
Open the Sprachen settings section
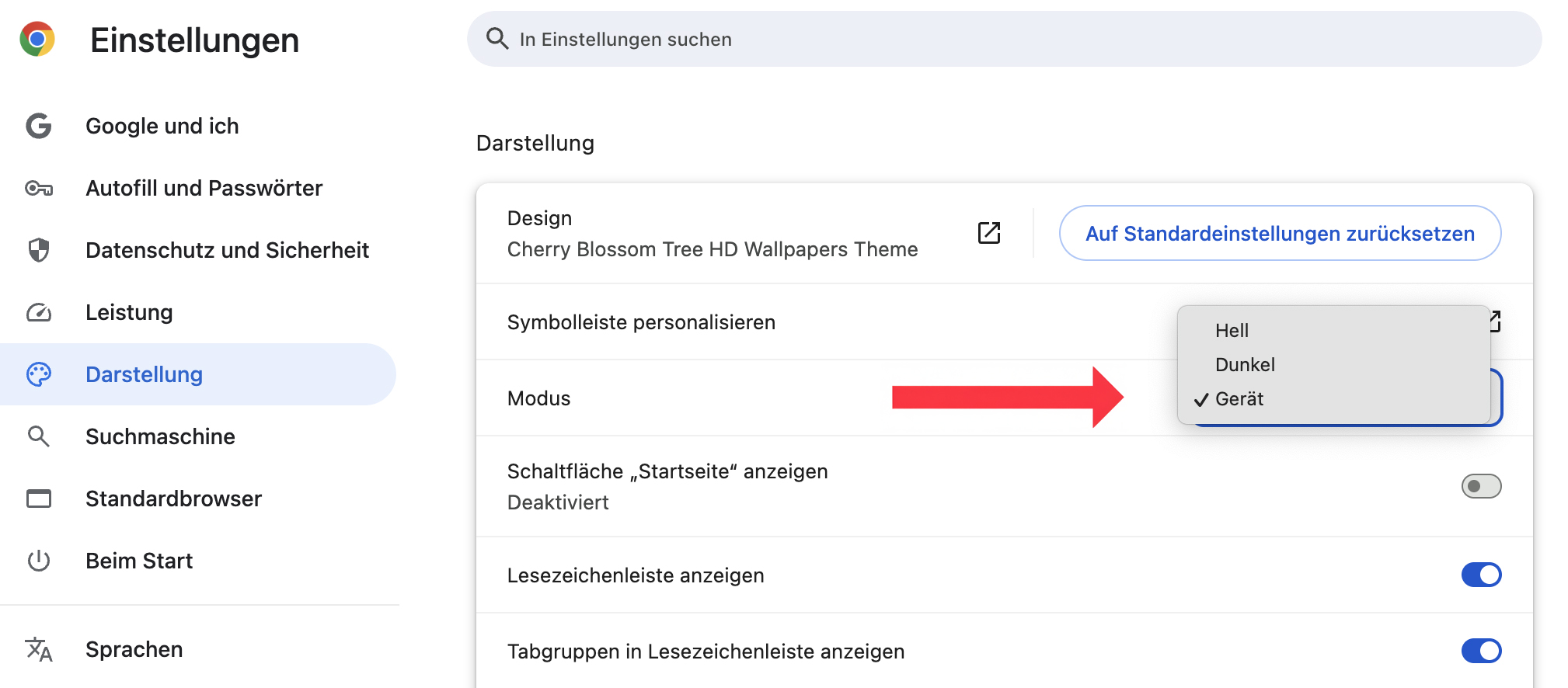[198, 649]
